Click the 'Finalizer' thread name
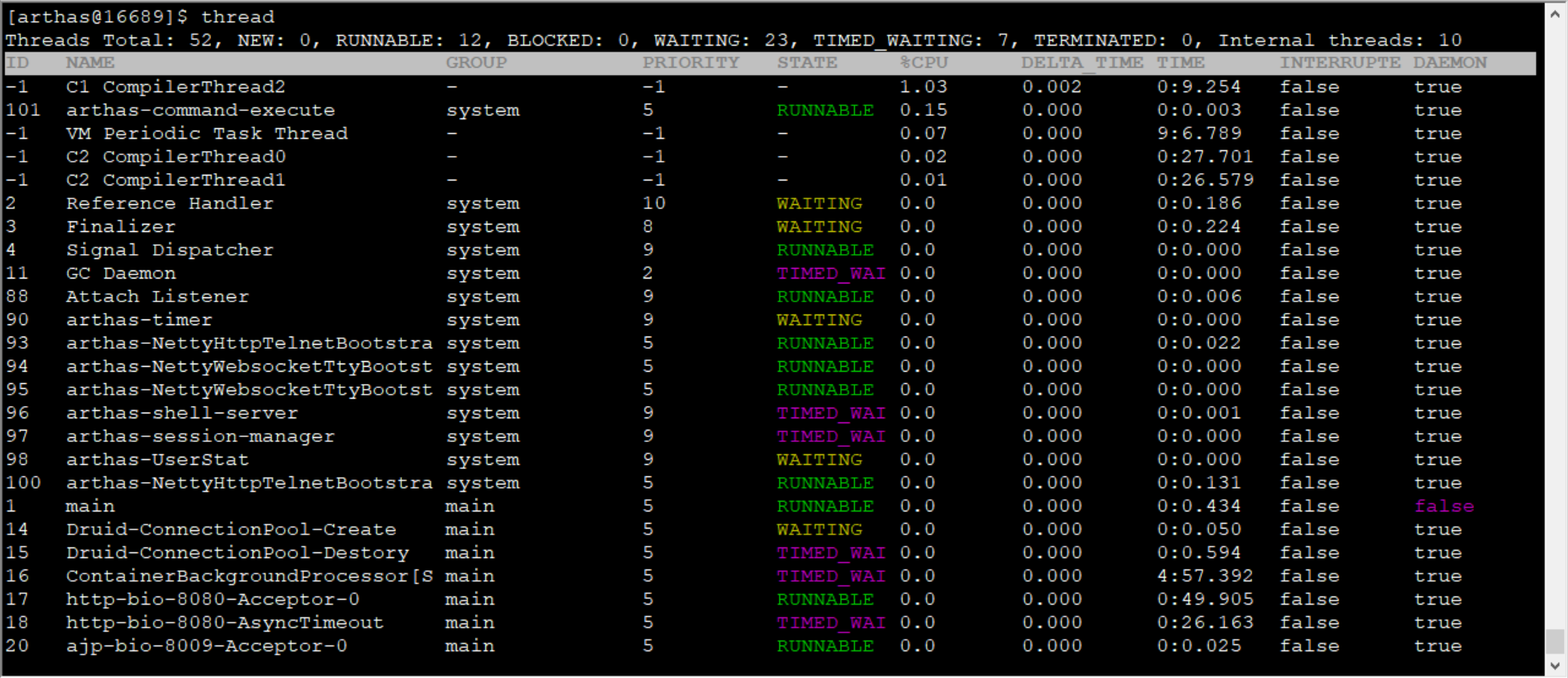 (x=121, y=226)
